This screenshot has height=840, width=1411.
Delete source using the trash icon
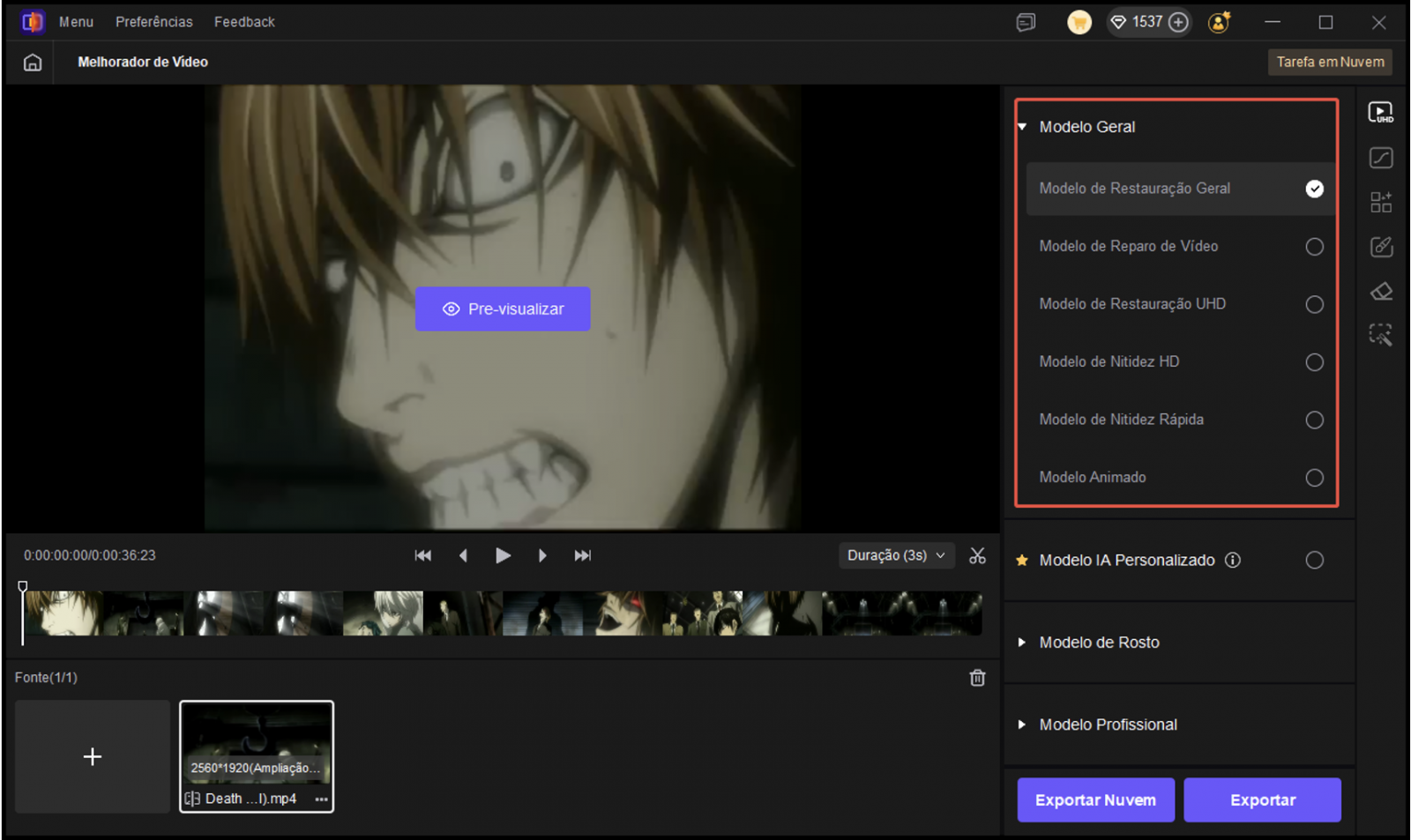tap(977, 678)
